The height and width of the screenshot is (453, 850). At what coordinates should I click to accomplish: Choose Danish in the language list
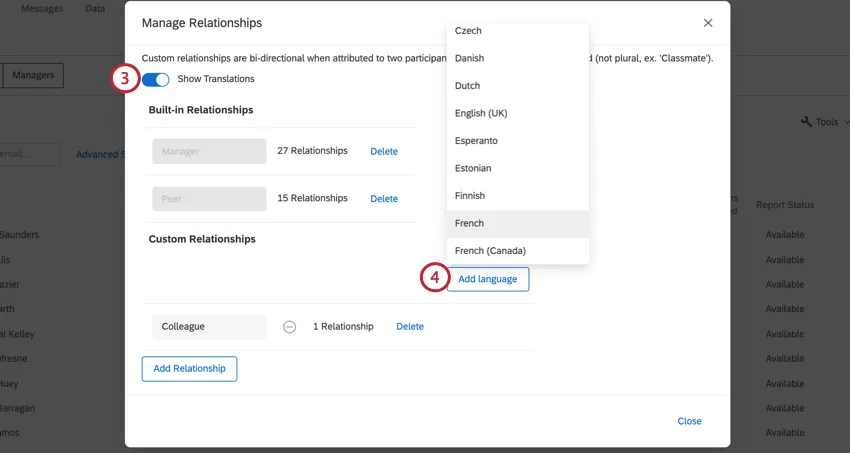pos(469,59)
